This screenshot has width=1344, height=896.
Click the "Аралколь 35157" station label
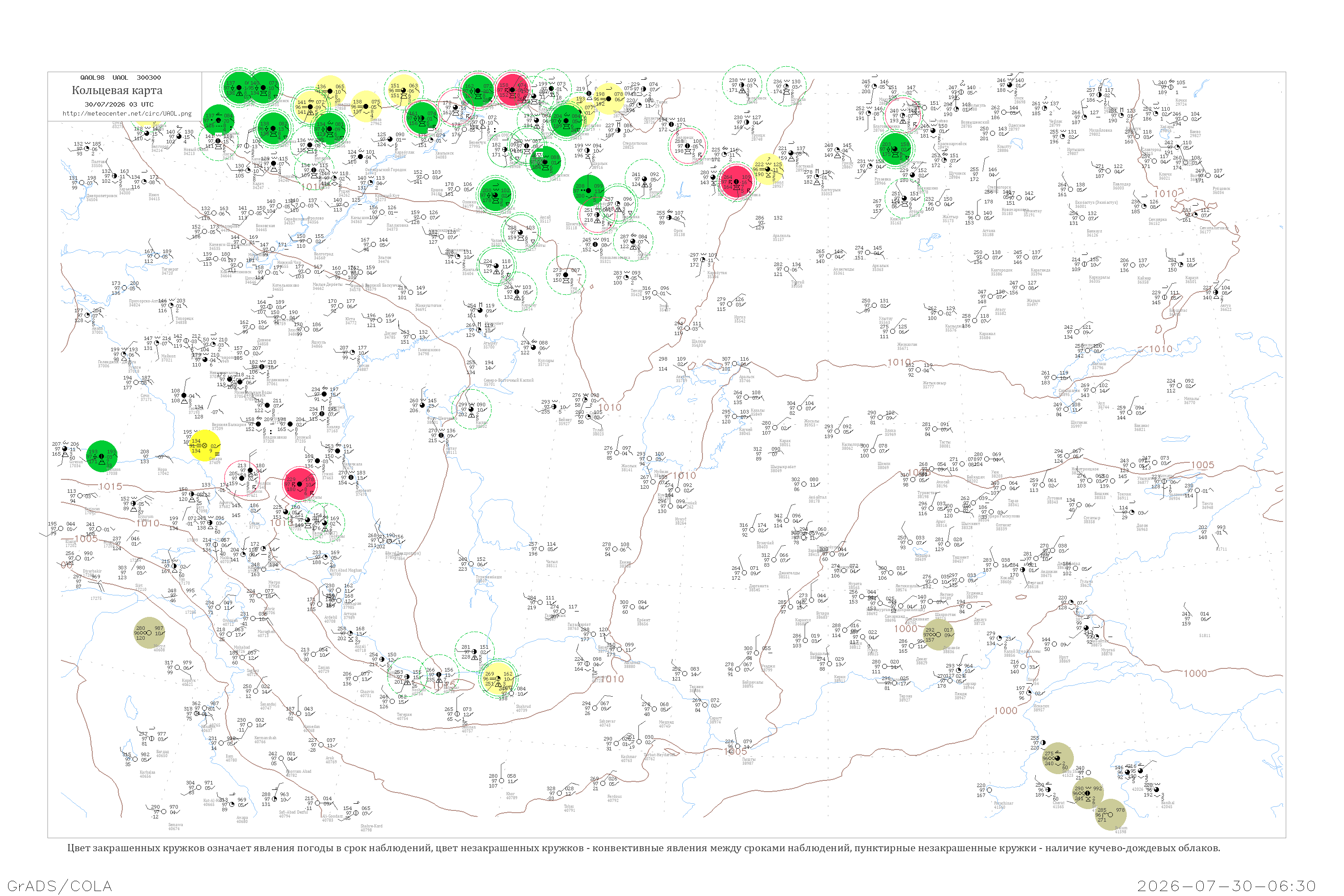point(781,238)
